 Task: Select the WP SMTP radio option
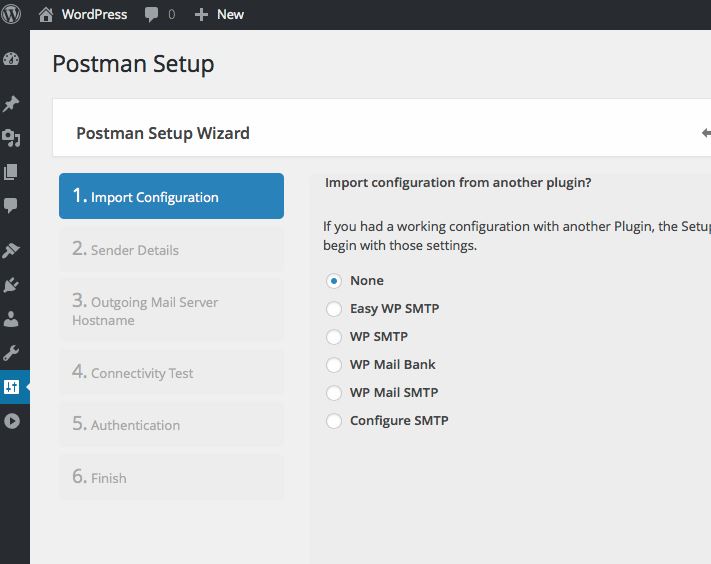334,337
